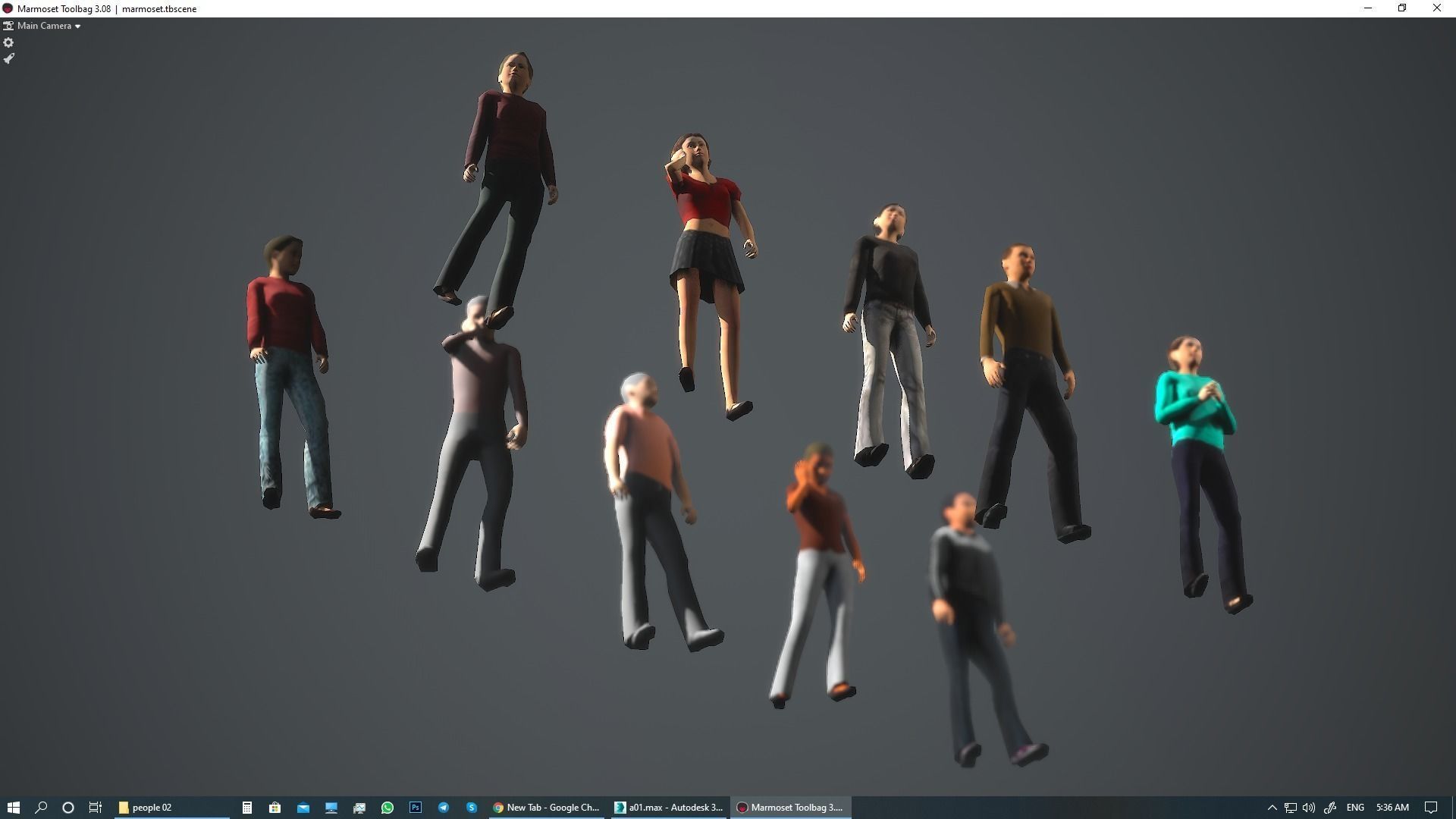Open the Mail app from the taskbar

tap(303, 808)
